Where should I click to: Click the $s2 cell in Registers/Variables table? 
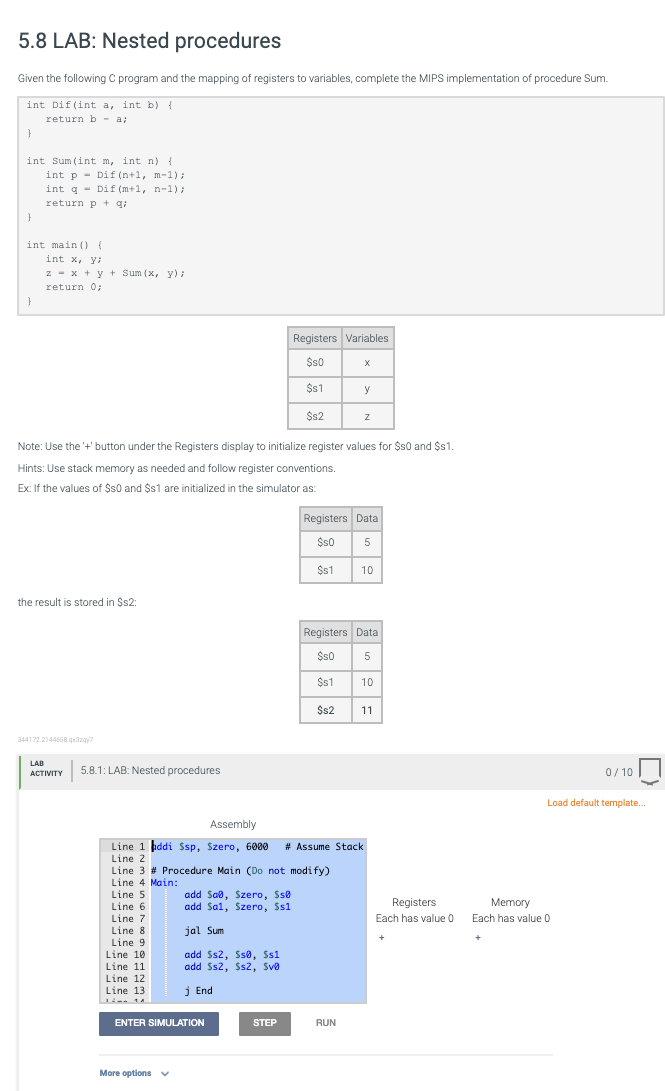point(315,415)
